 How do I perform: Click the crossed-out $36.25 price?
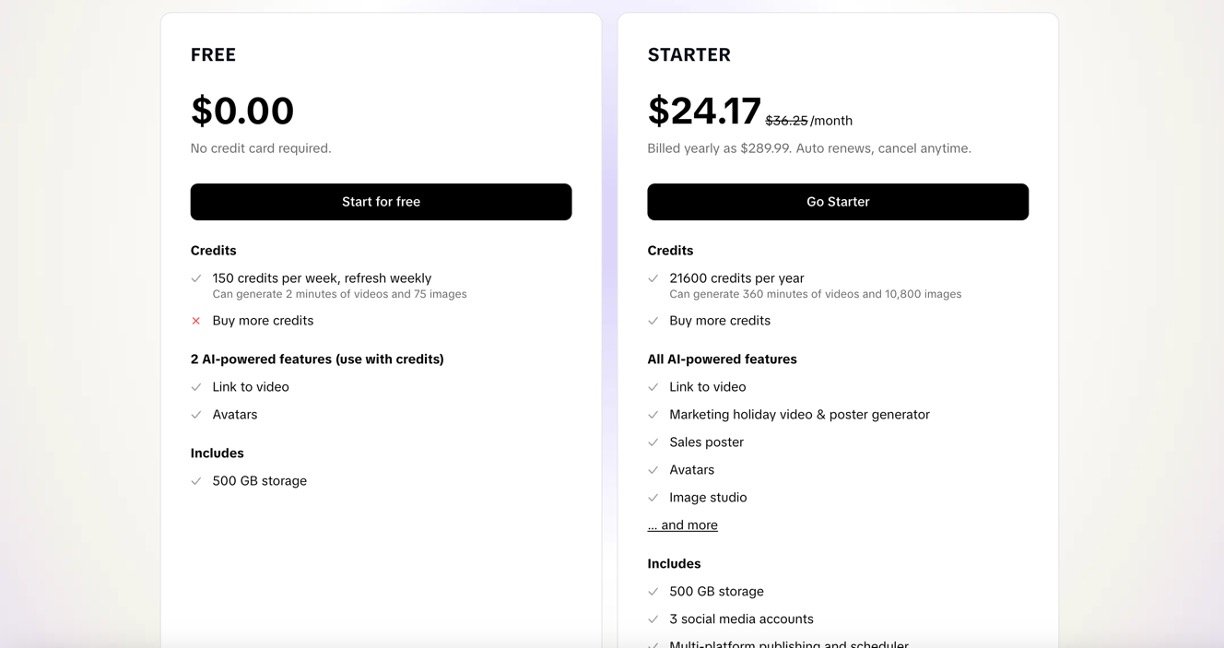[x=786, y=121]
